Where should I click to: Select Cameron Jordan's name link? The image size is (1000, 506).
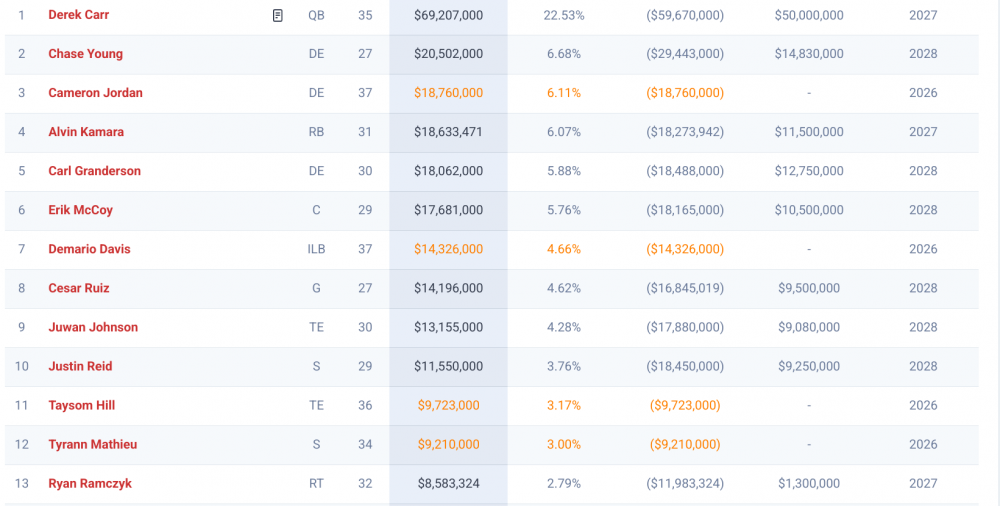pyautogui.click(x=95, y=93)
